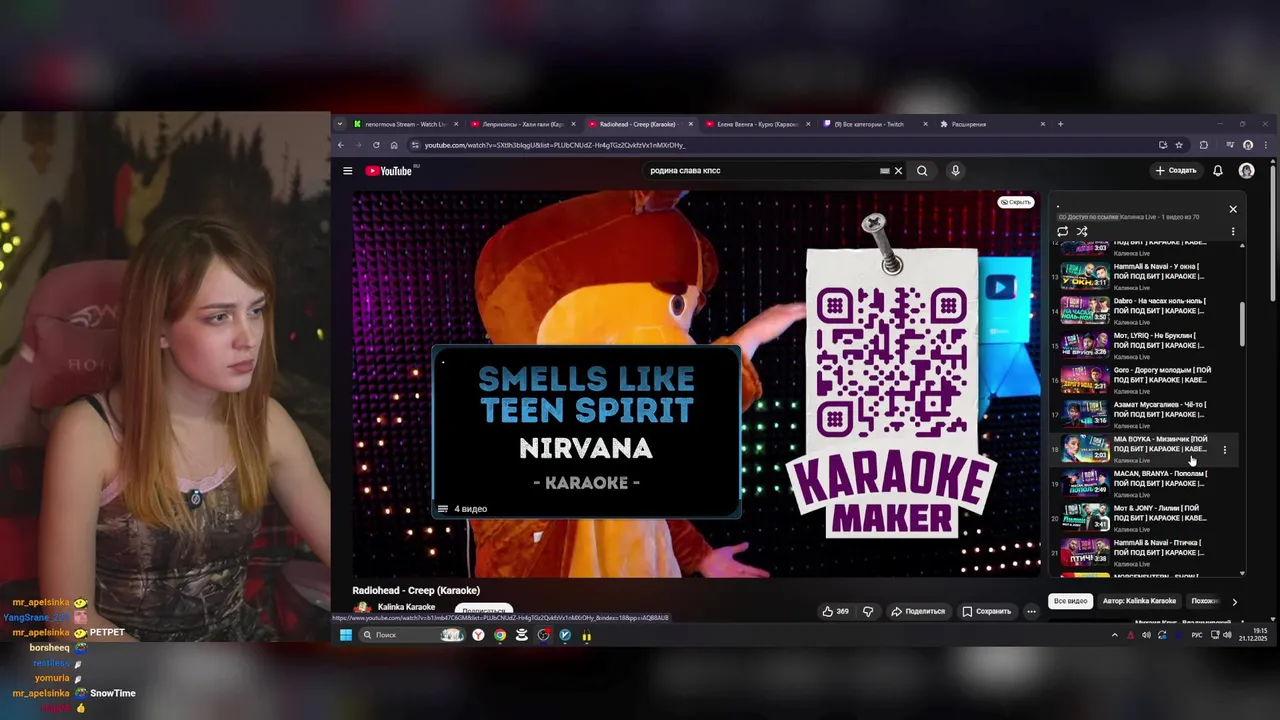Dislike the Creep karaoke video
The width and height of the screenshot is (1280, 720).
point(868,611)
